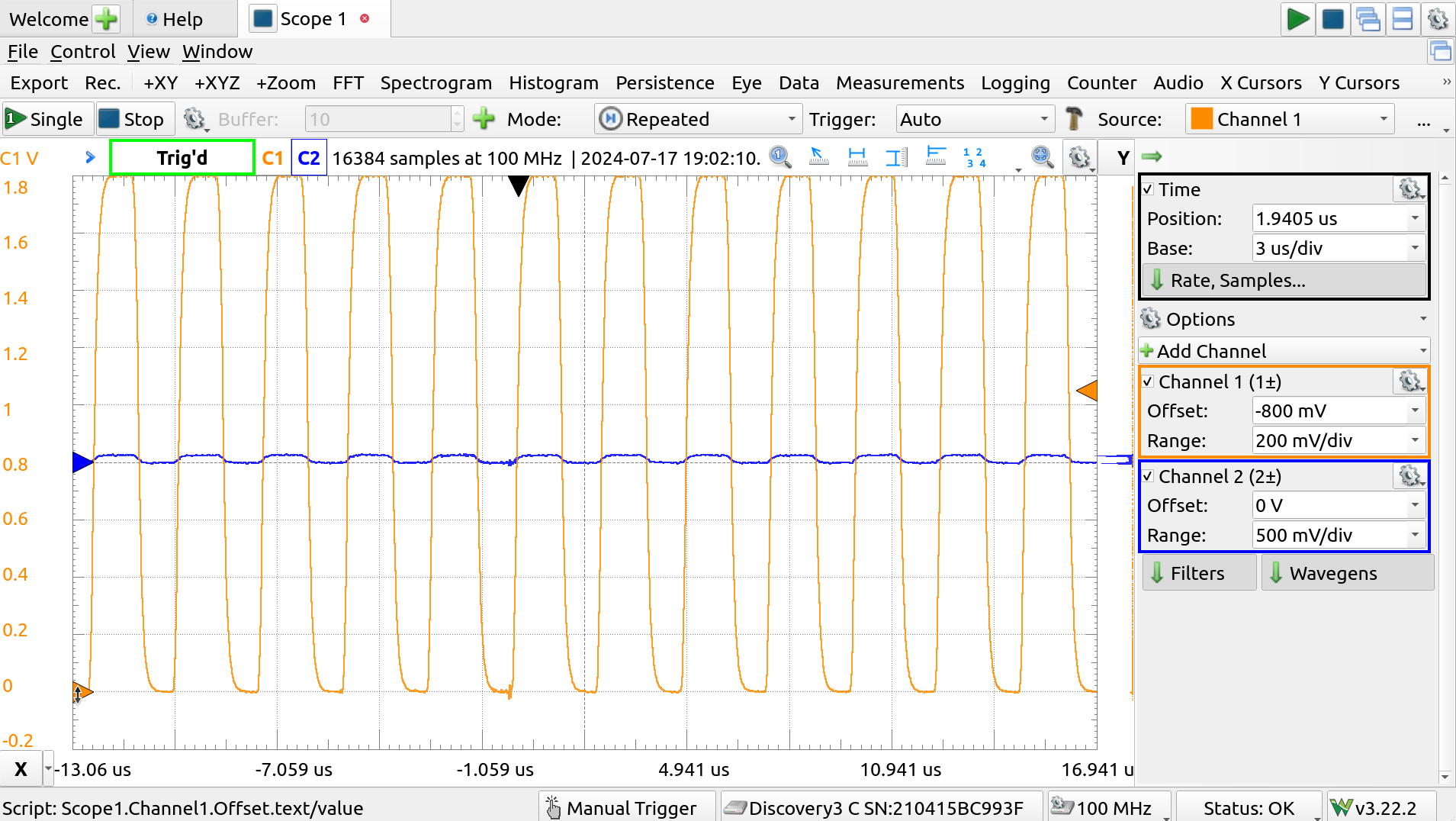Open the FFT view
This screenshot has width=1456, height=821.
tap(348, 82)
